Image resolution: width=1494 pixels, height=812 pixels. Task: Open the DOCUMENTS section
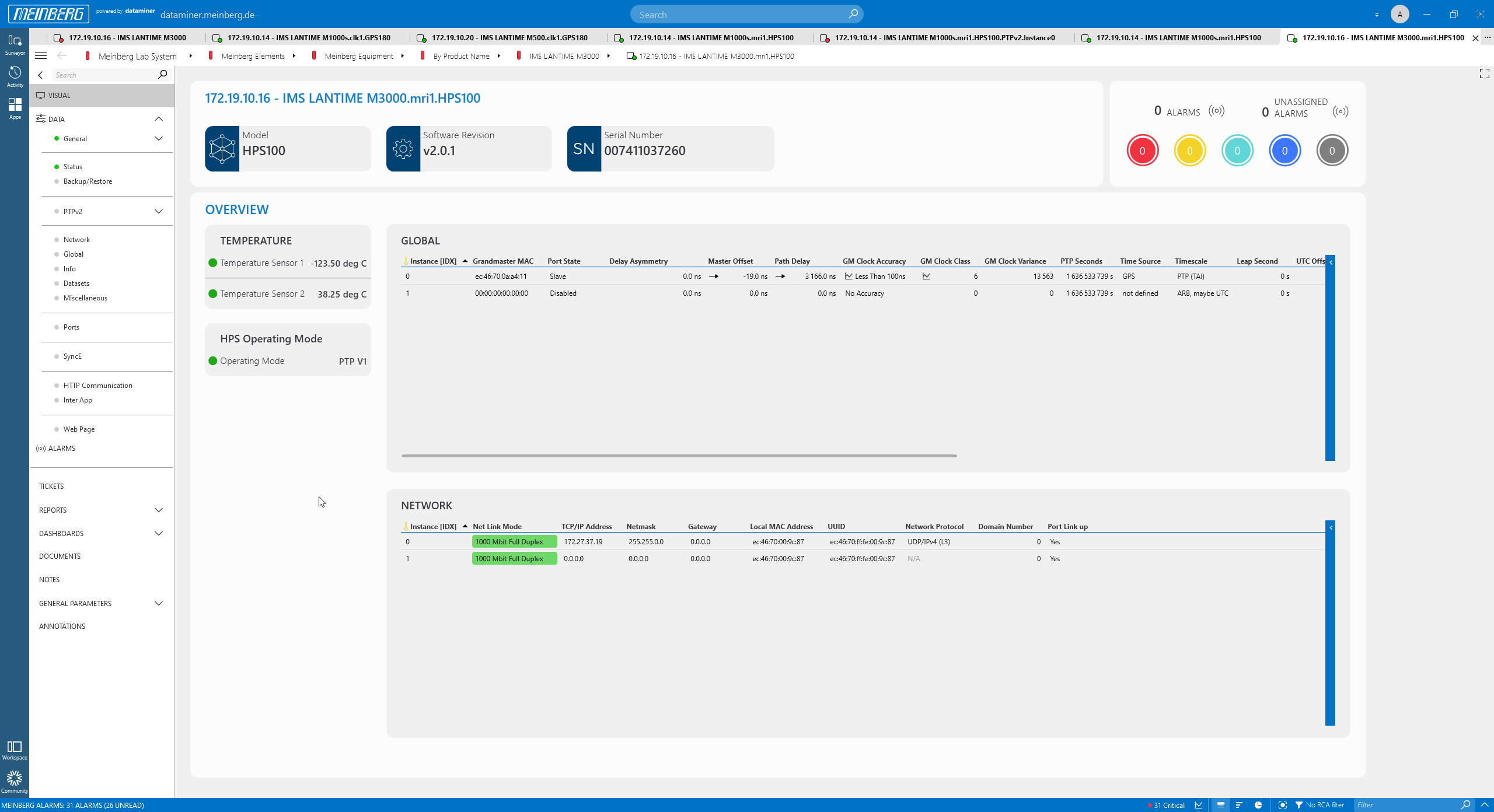60,556
